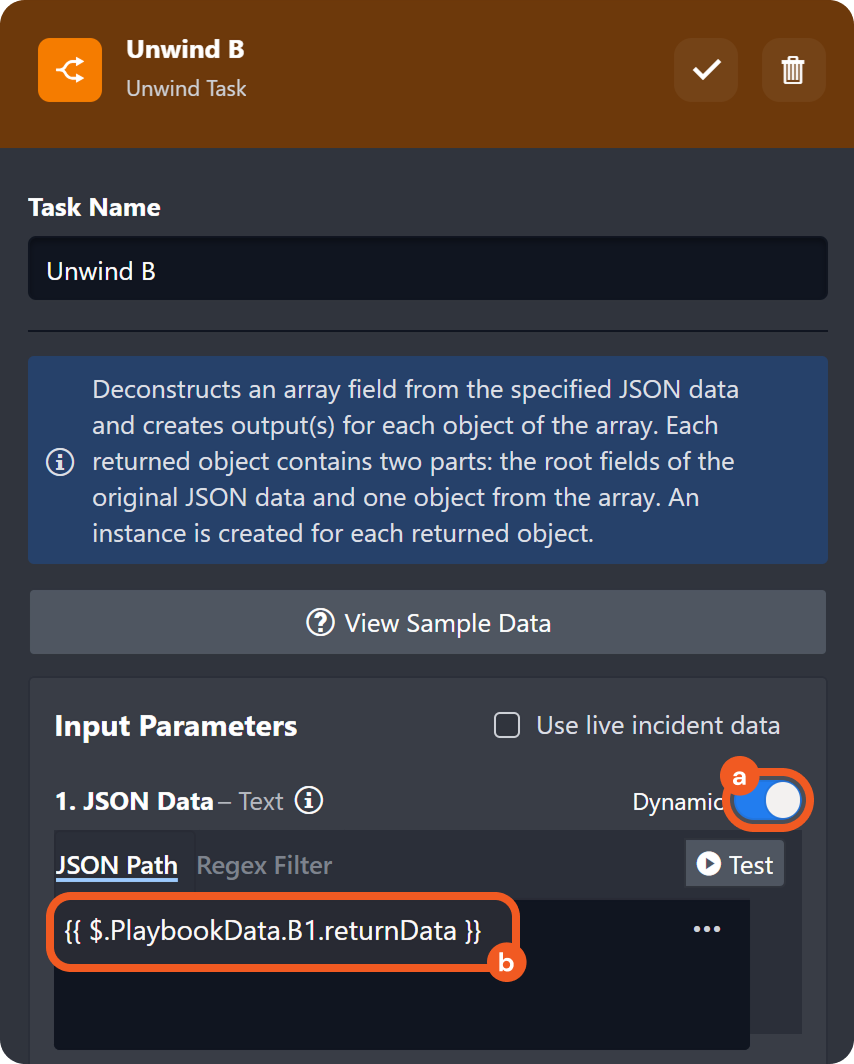Enable the Use live incident data checkbox
The width and height of the screenshot is (854, 1064).
coord(508,725)
